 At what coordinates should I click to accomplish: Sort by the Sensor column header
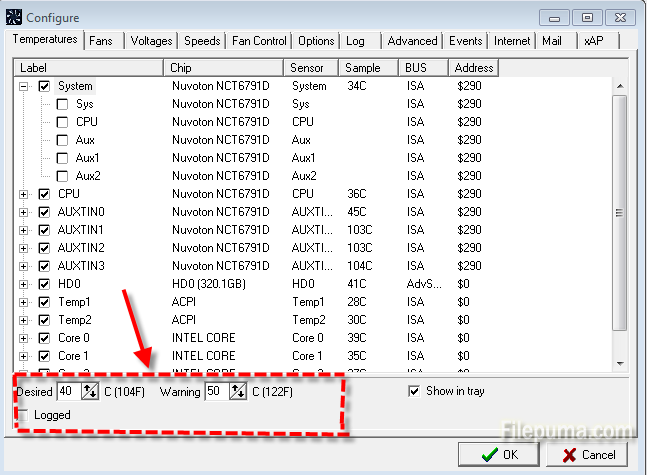coord(311,68)
